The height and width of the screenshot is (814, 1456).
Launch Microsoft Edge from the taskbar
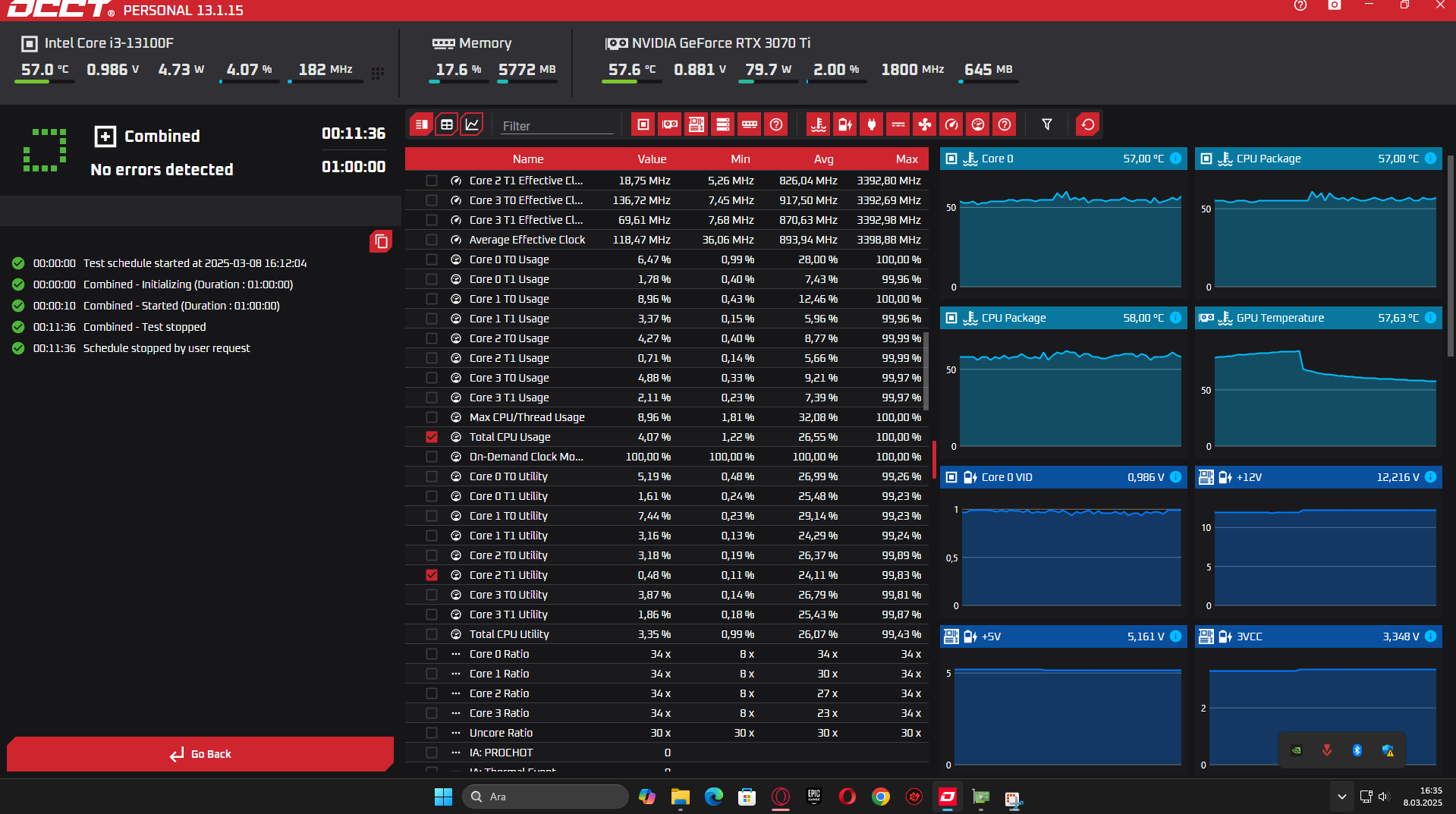713,797
